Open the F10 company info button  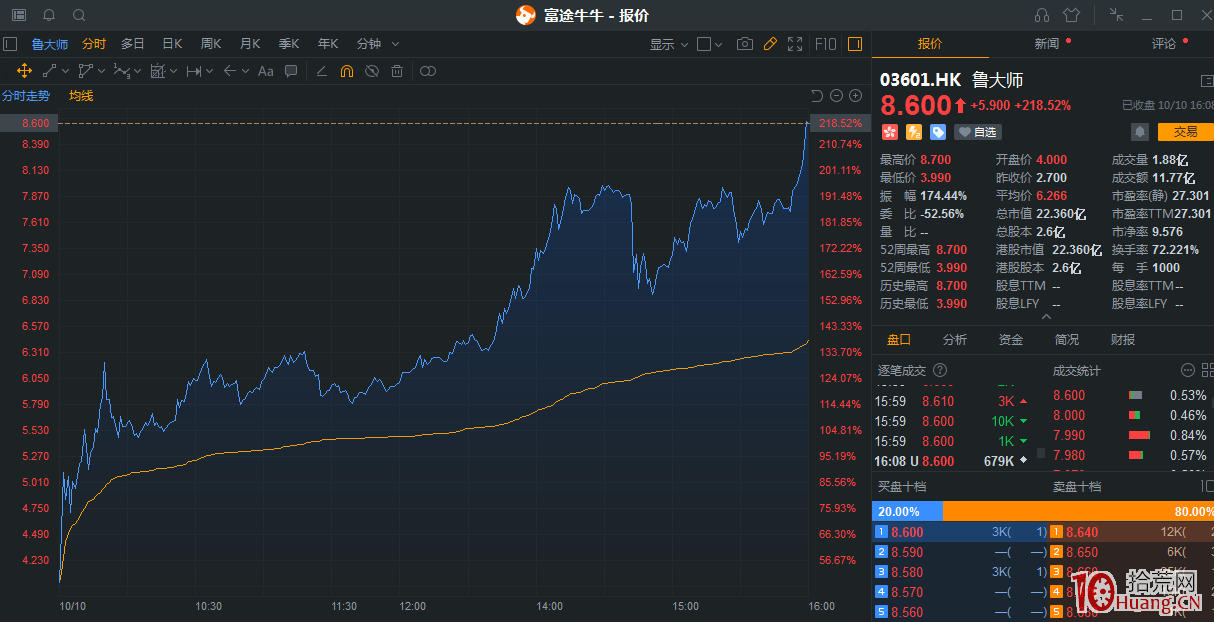(x=826, y=44)
